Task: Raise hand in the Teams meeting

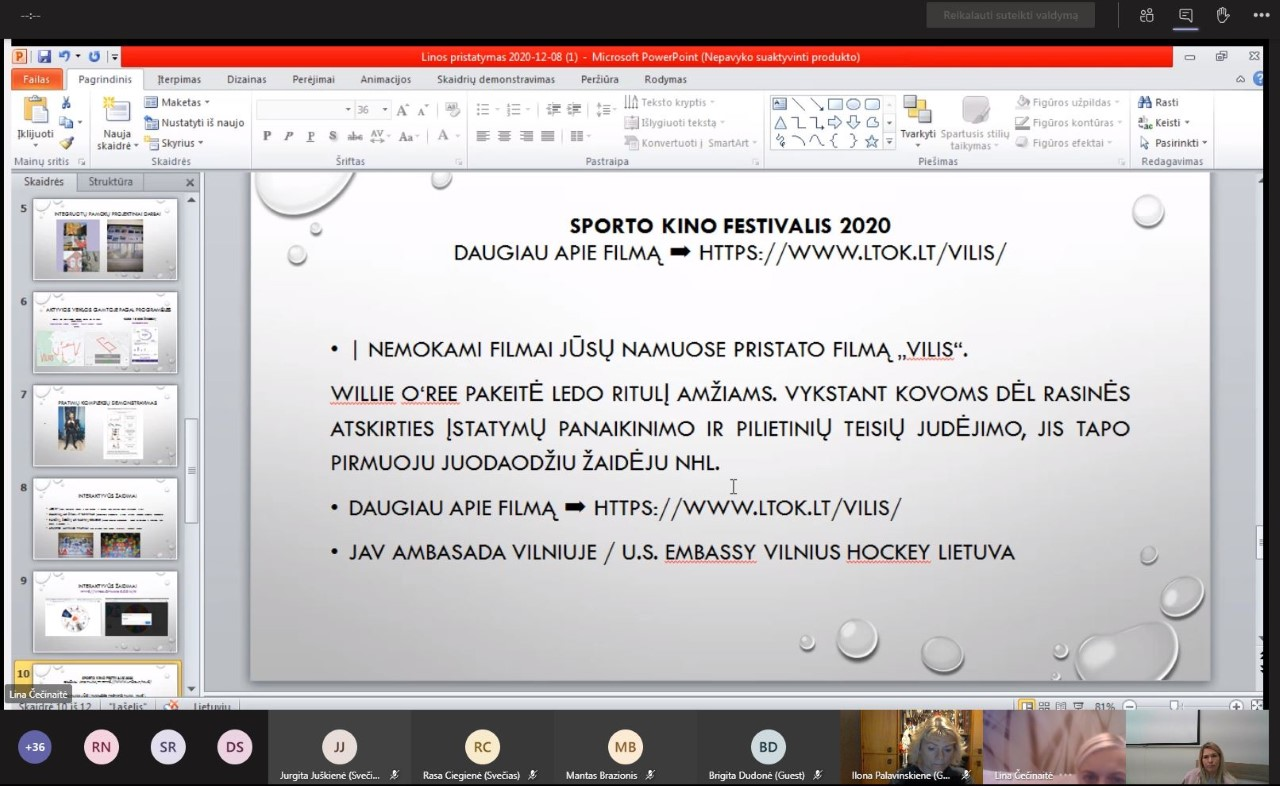Action: tap(1222, 15)
